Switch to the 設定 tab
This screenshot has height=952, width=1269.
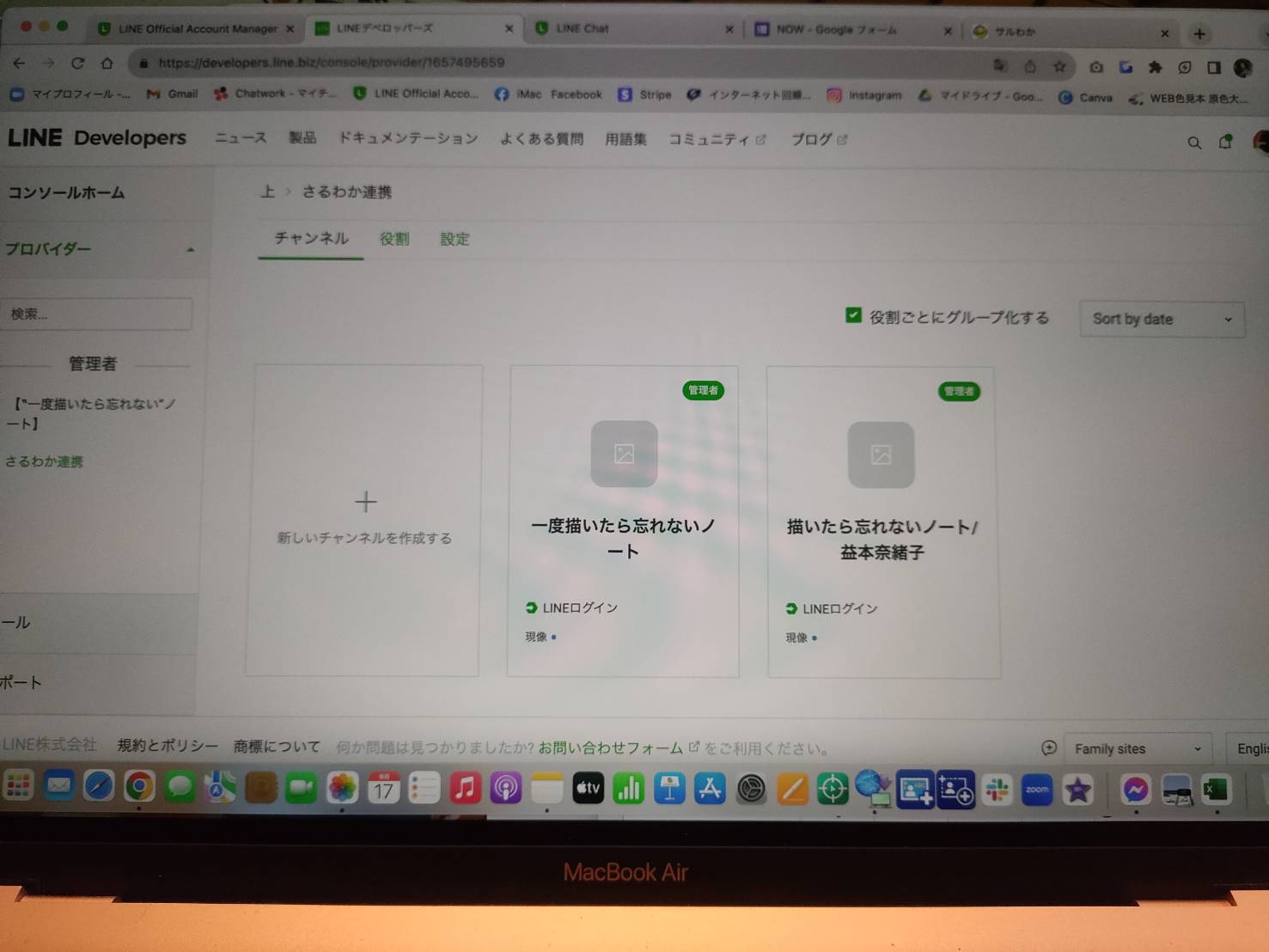click(x=455, y=240)
